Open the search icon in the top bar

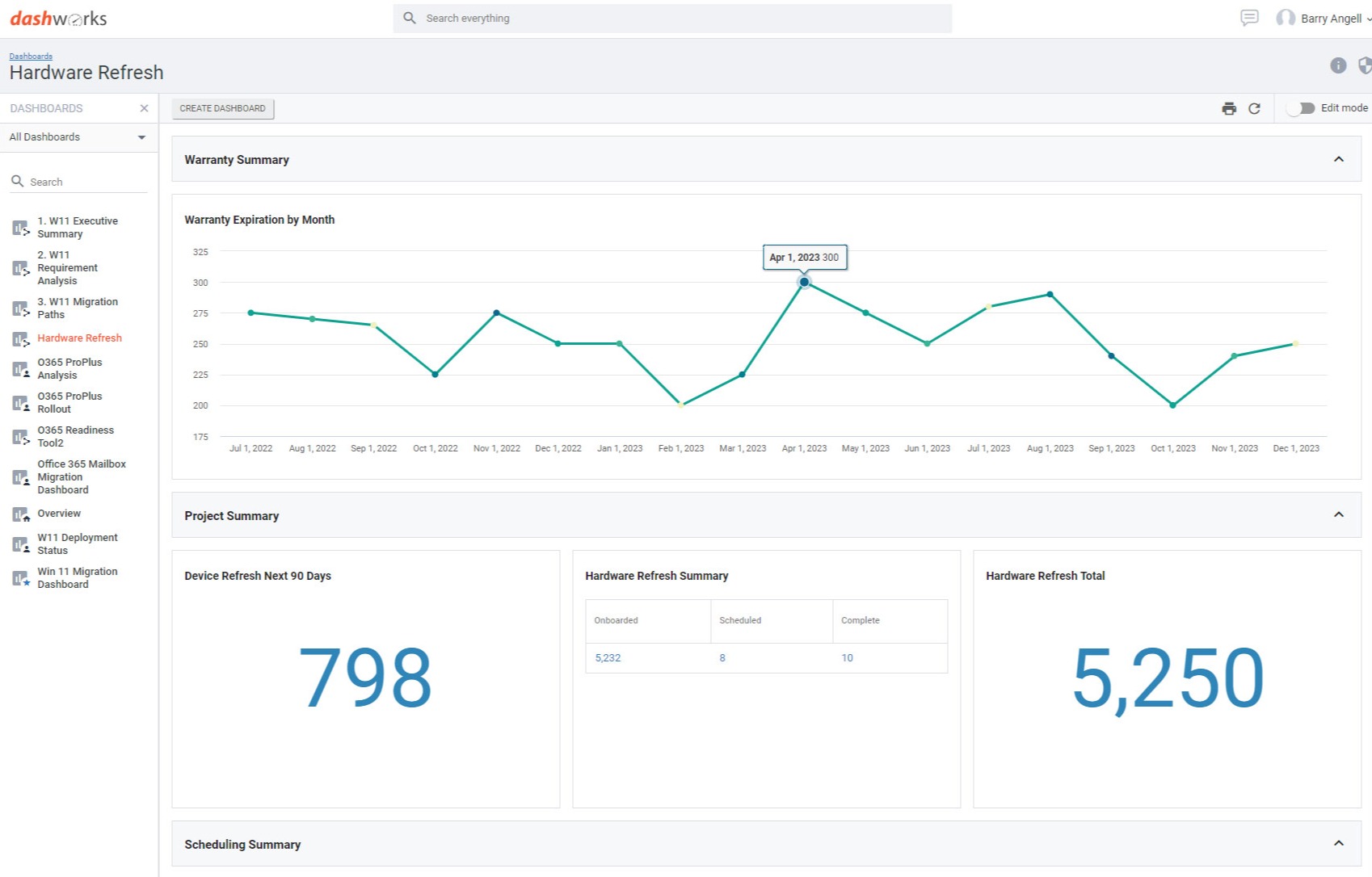[x=410, y=18]
